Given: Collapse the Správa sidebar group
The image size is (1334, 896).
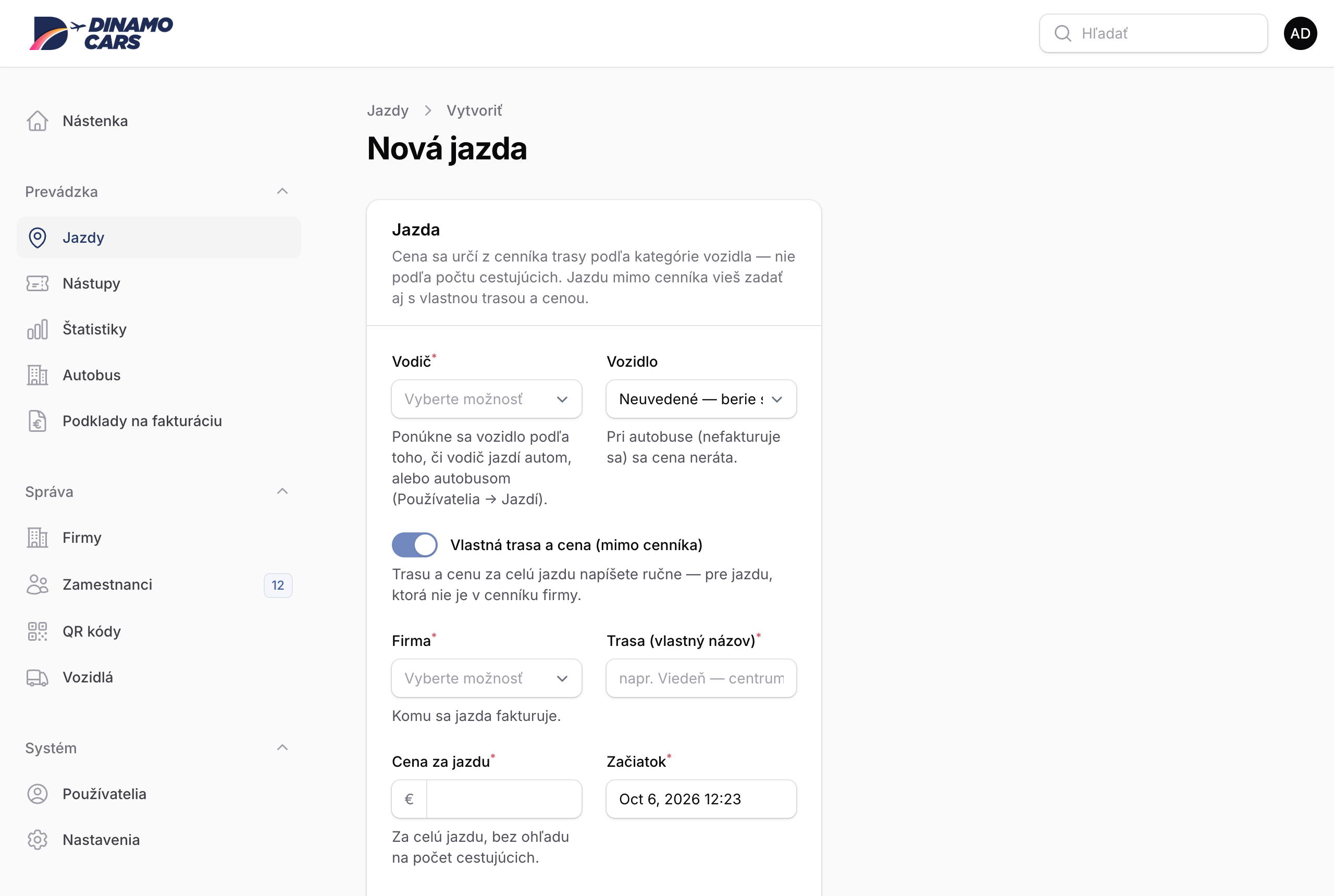Looking at the screenshot, I should coord(282,492).
